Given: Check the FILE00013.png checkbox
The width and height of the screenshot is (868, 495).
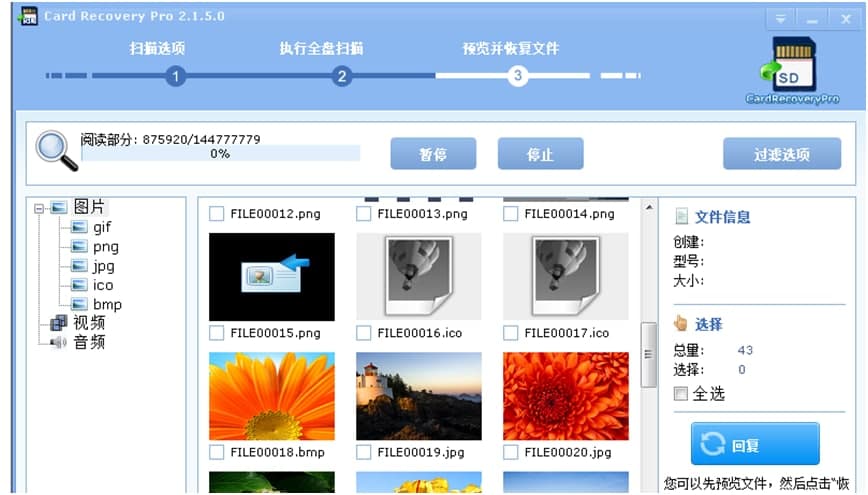Looking at the screenshot, I should click(x=364, y=214).
